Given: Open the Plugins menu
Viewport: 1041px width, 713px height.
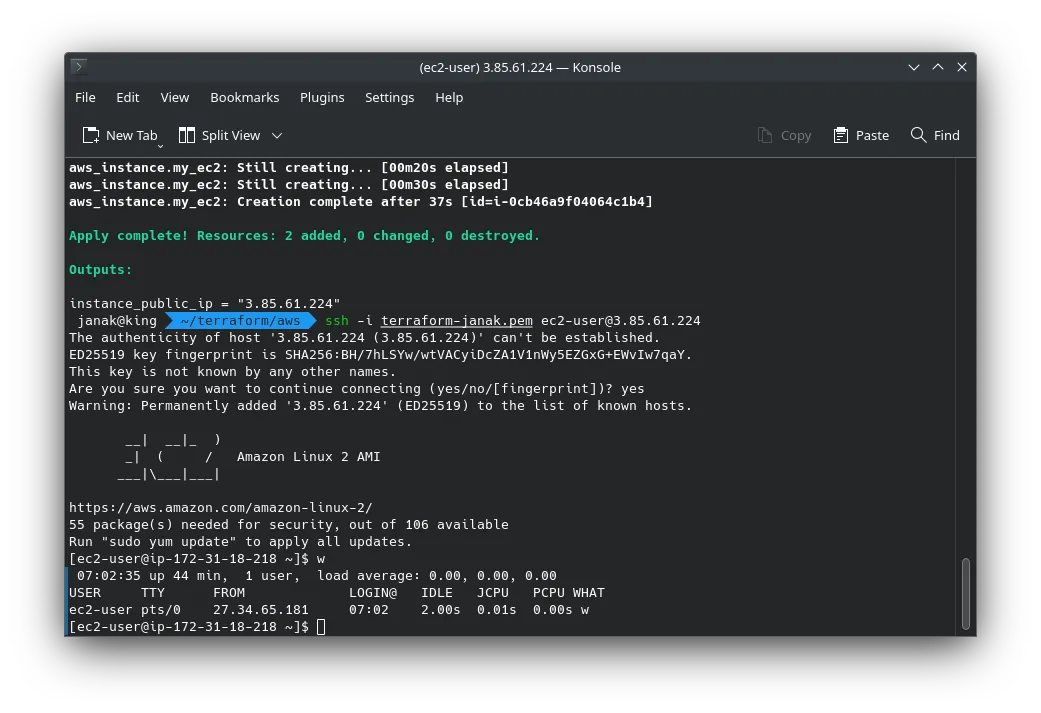Looking at the screenshot, I should point(322,97).
